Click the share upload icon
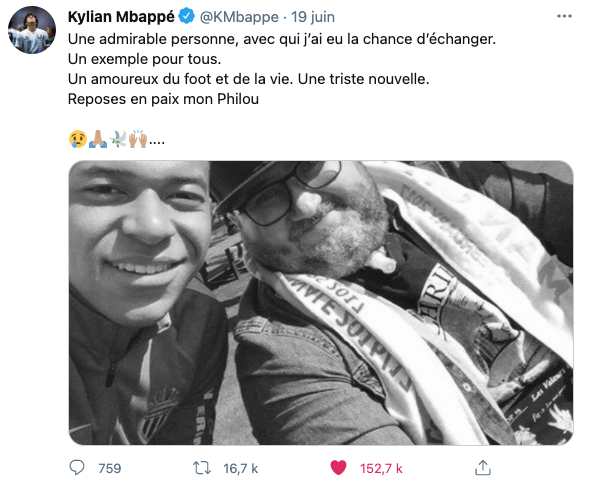The image size is (590, 488). pyautogui.click(x=483, y=468)
